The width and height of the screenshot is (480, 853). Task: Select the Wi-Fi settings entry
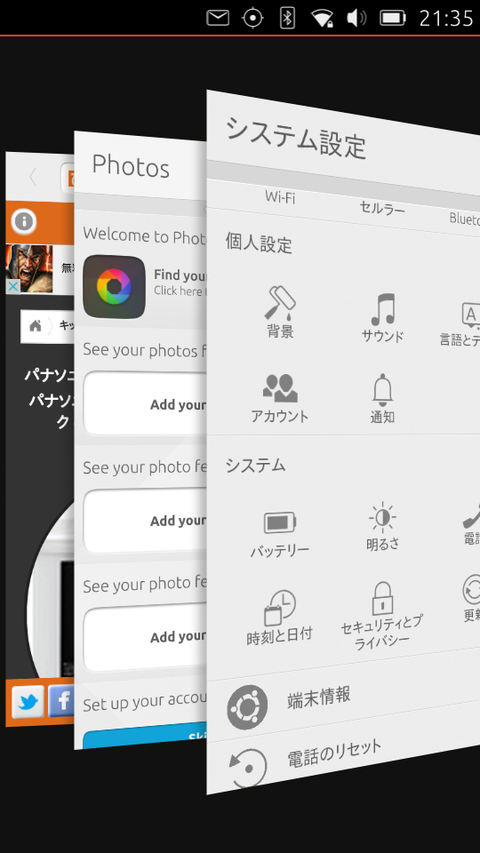coord(280,197)
